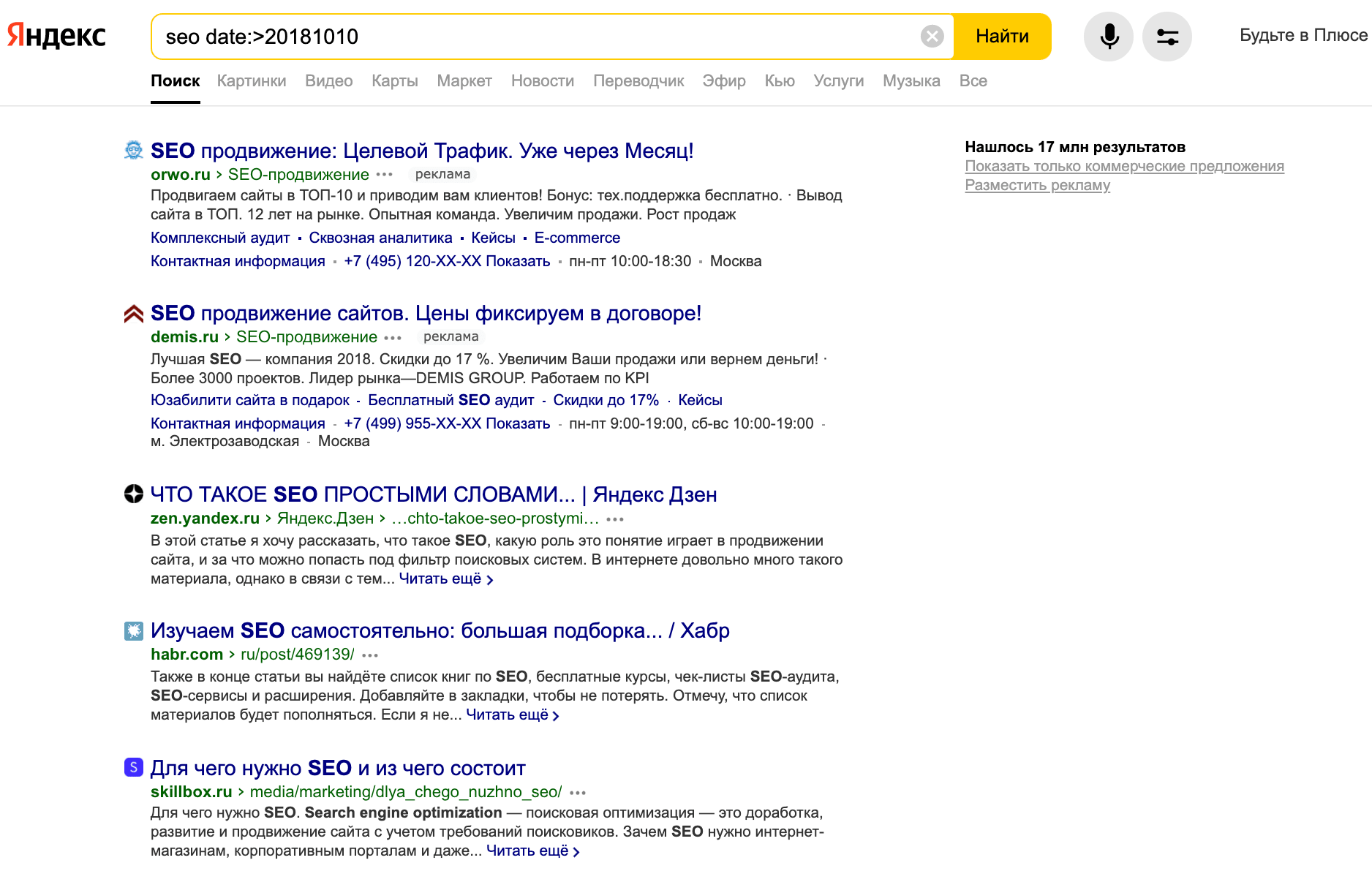Open ru/post/469139/ path link
The height and width of the screenshot is (882, 1372).
point(298,655)
